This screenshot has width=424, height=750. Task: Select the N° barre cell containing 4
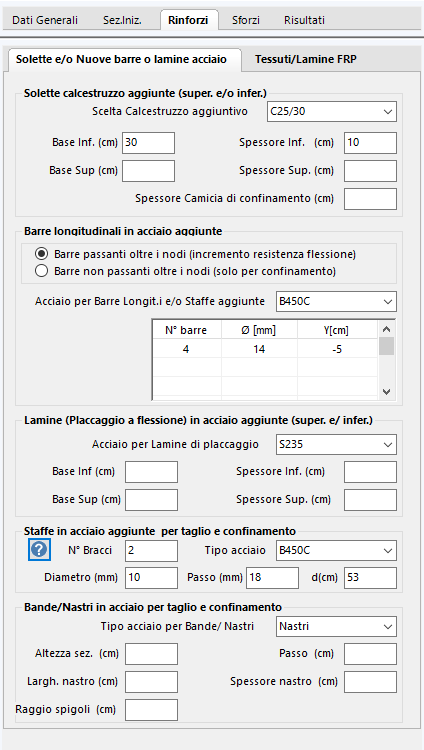click(x=186, y=349)
